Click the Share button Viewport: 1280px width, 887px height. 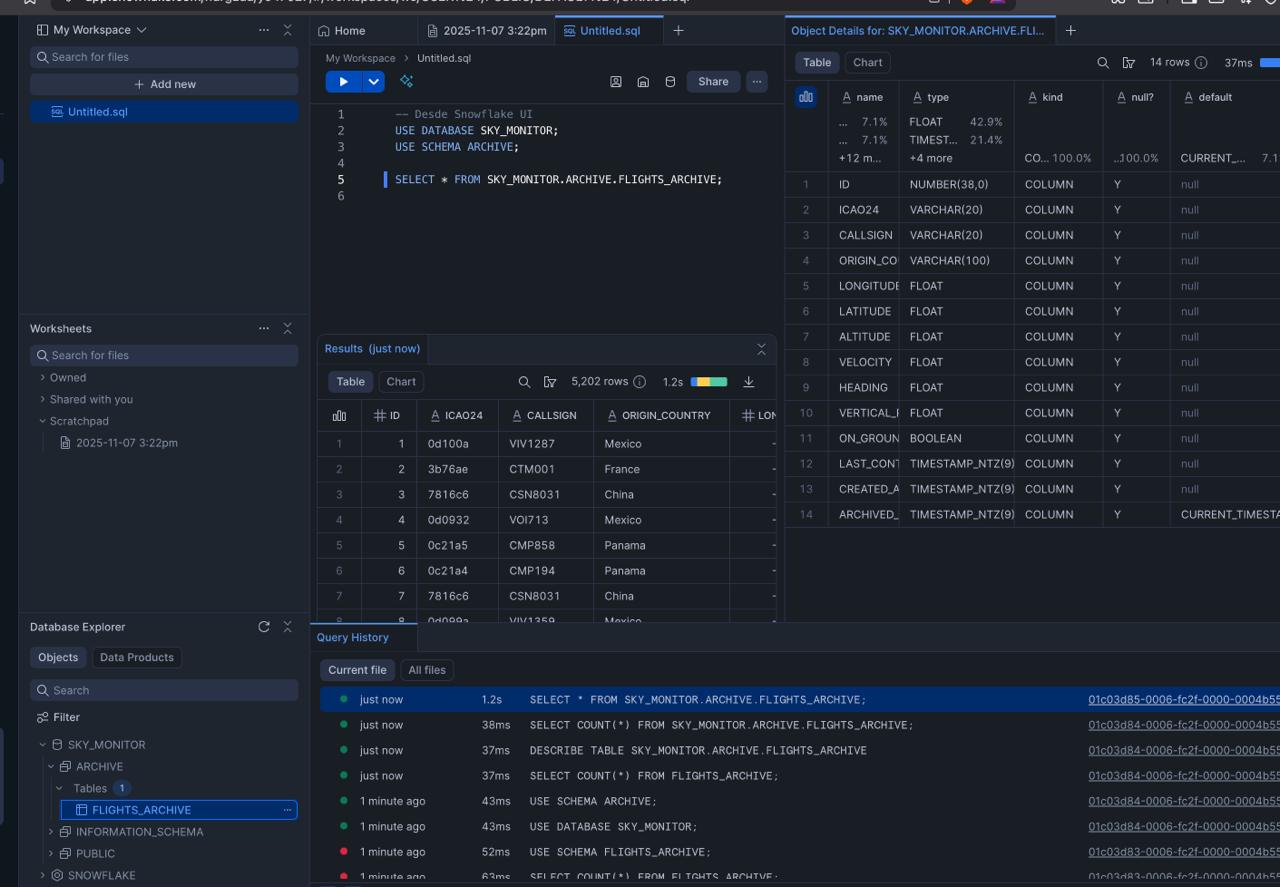[713, 82]
